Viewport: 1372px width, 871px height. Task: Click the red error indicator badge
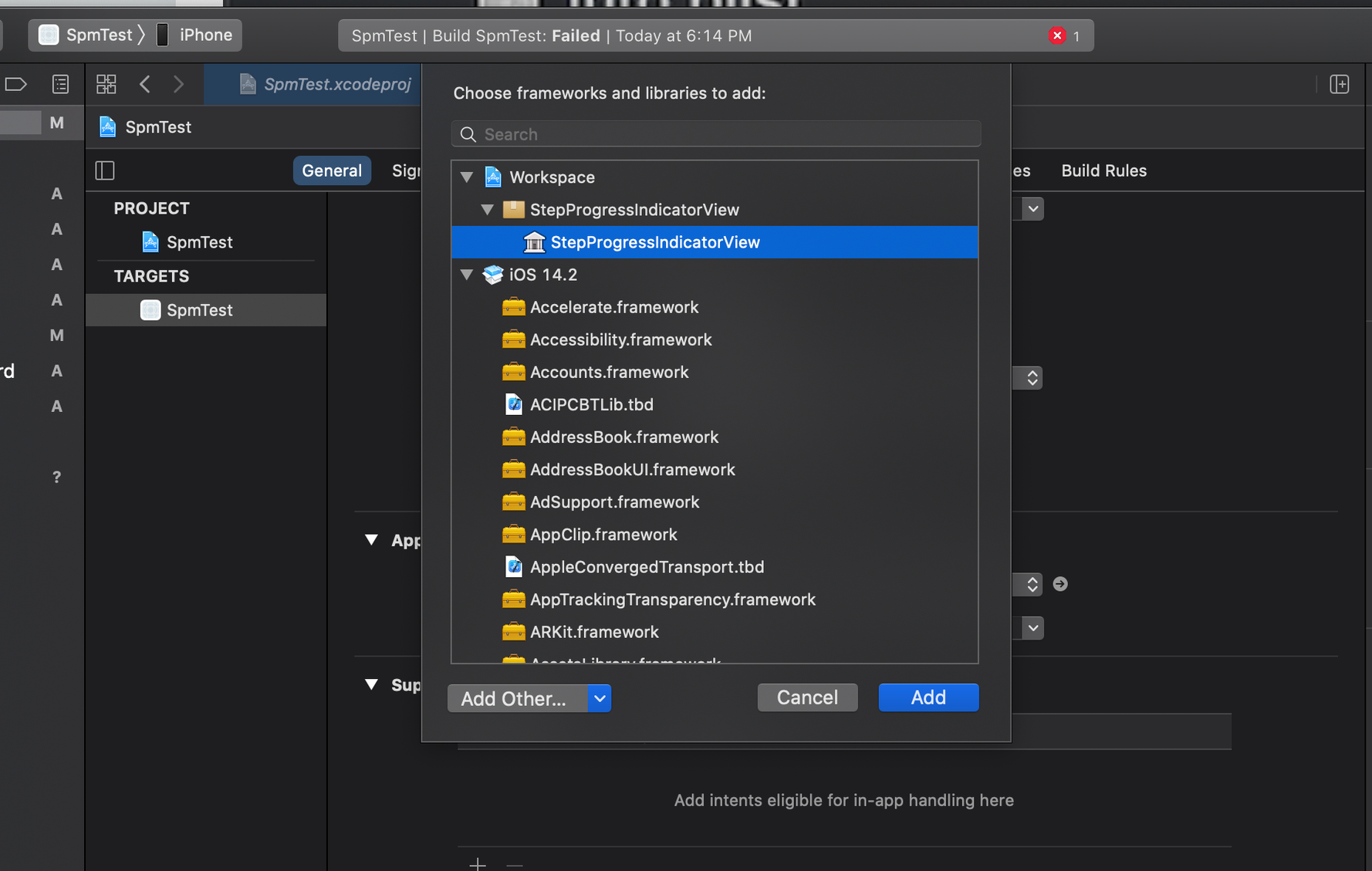pos(1057,35)
